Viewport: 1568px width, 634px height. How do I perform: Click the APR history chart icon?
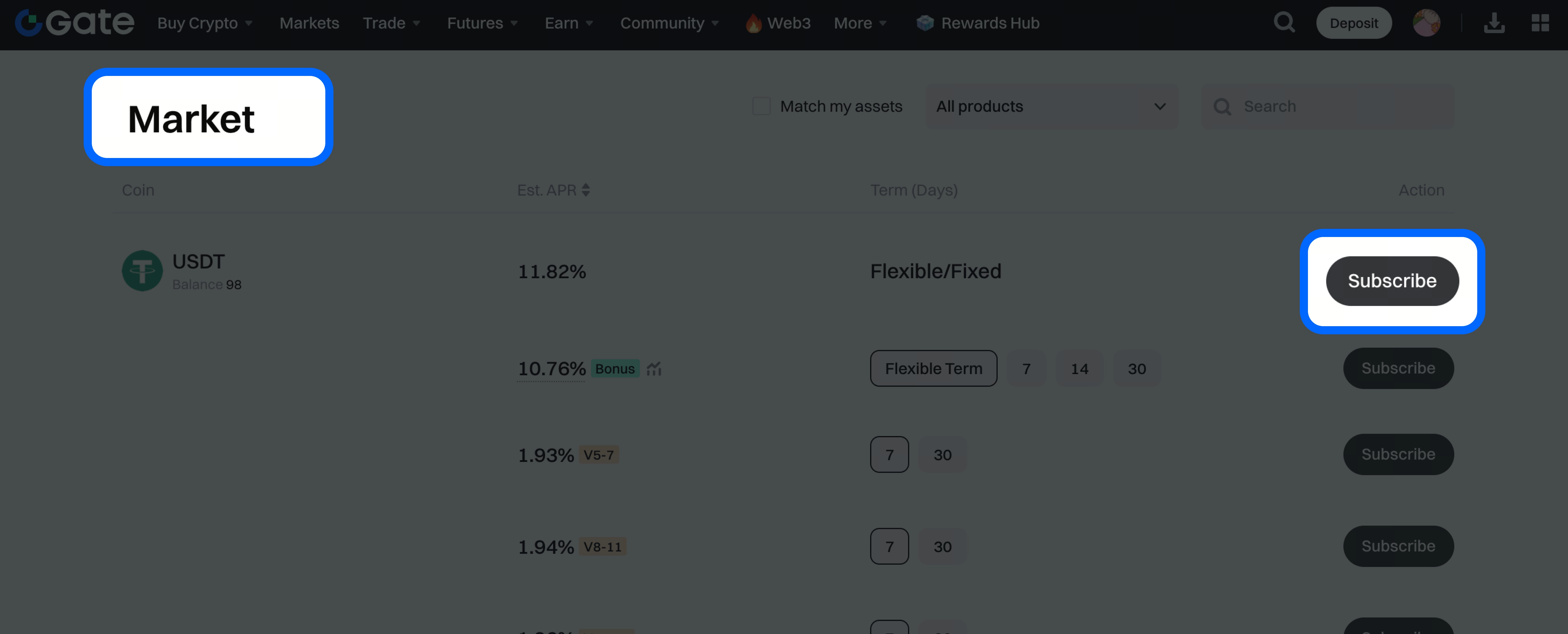click(654, 369)
